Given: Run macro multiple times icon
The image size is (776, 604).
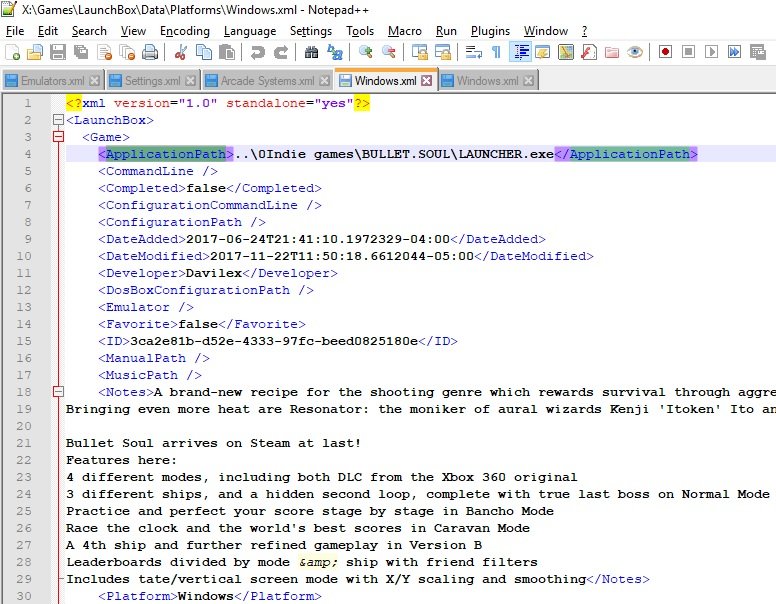Looking at the screenshot, I should [x=734, y=52].
